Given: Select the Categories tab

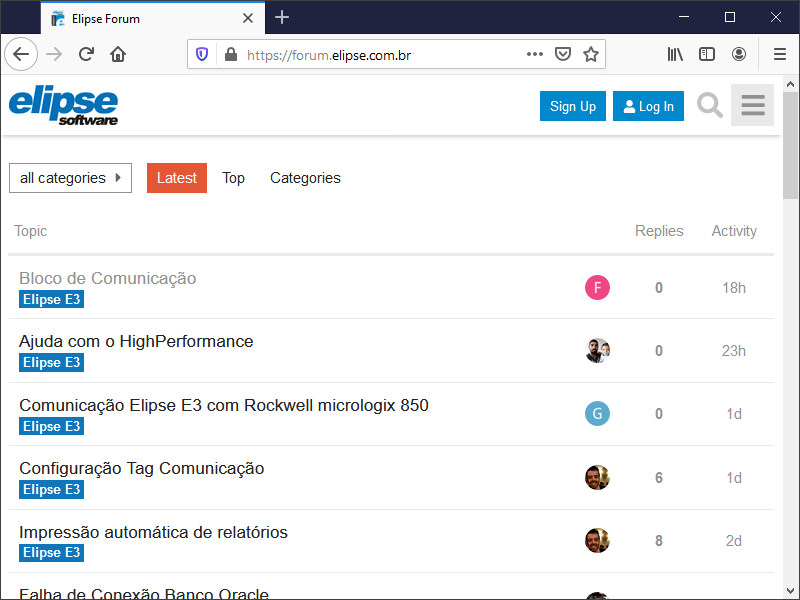Looking at the screenshot, I should pos(305,178).
